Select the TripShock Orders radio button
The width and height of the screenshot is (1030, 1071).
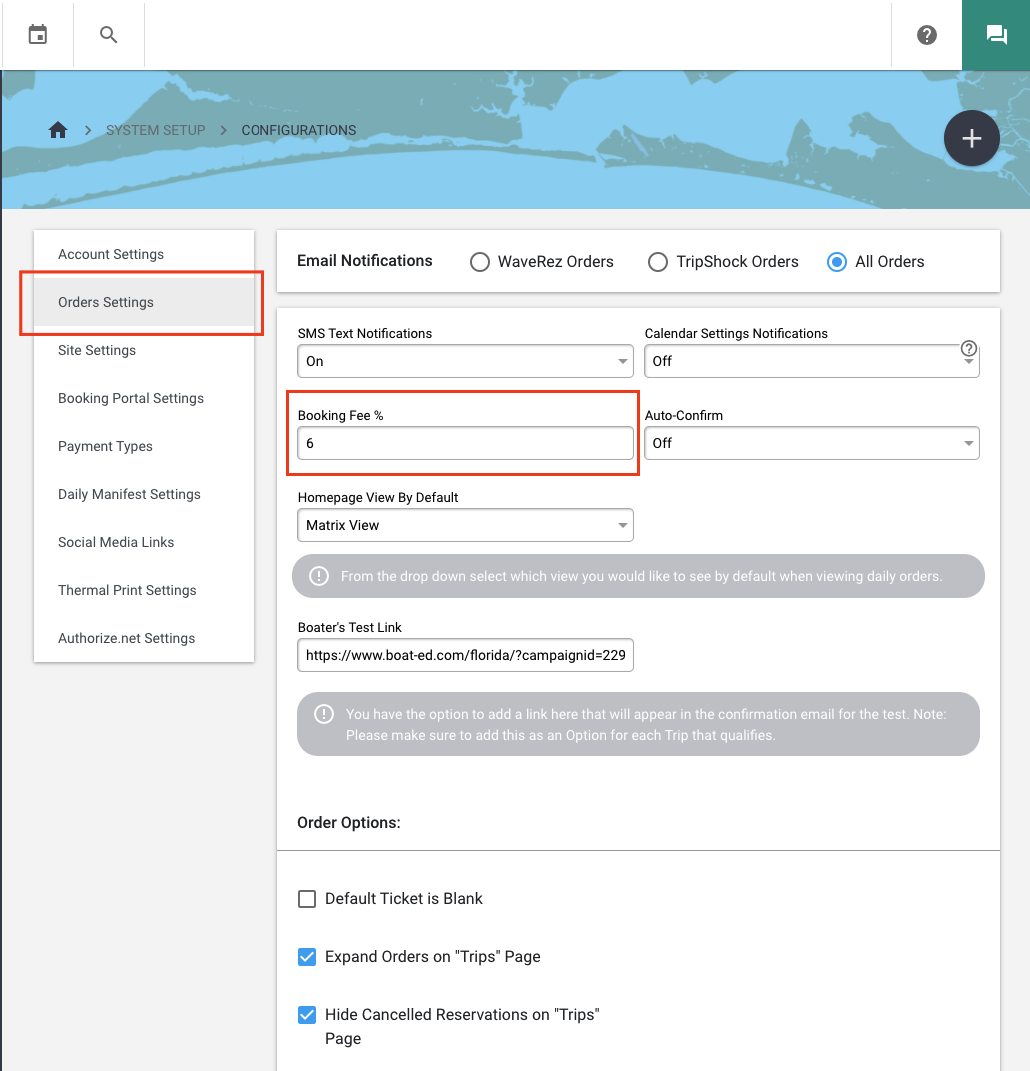[658, 262]
